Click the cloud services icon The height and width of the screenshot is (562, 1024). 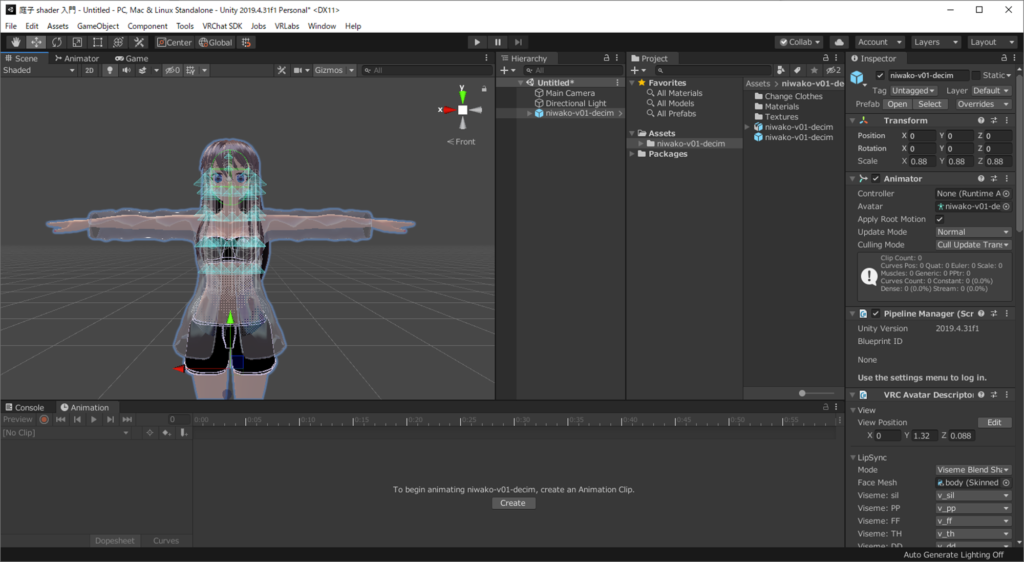click(839, 42)
